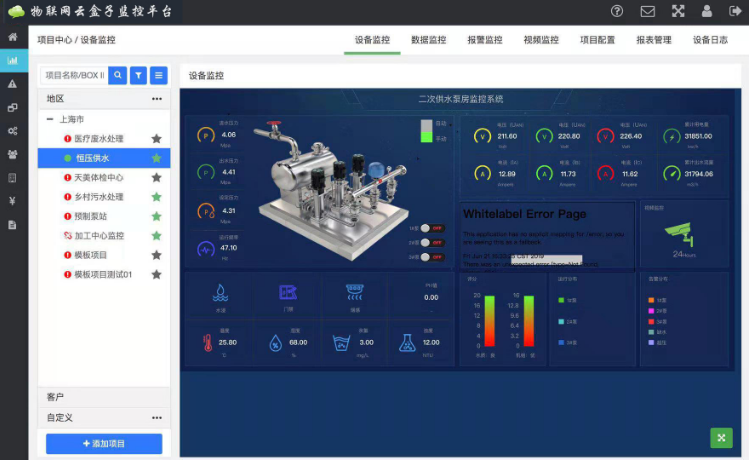
Task: Click the logout icon at top right
Action: (735, 12)
